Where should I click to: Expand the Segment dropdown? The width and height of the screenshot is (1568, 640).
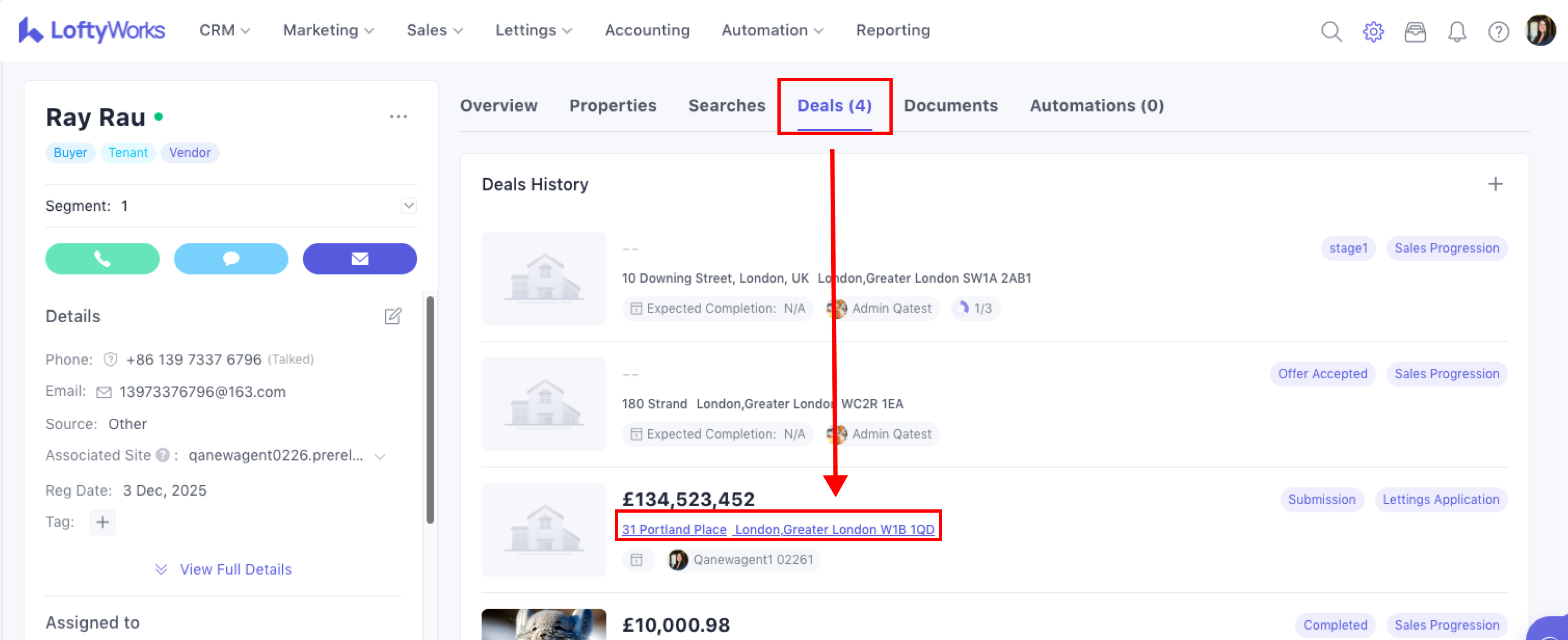[408, 206]
